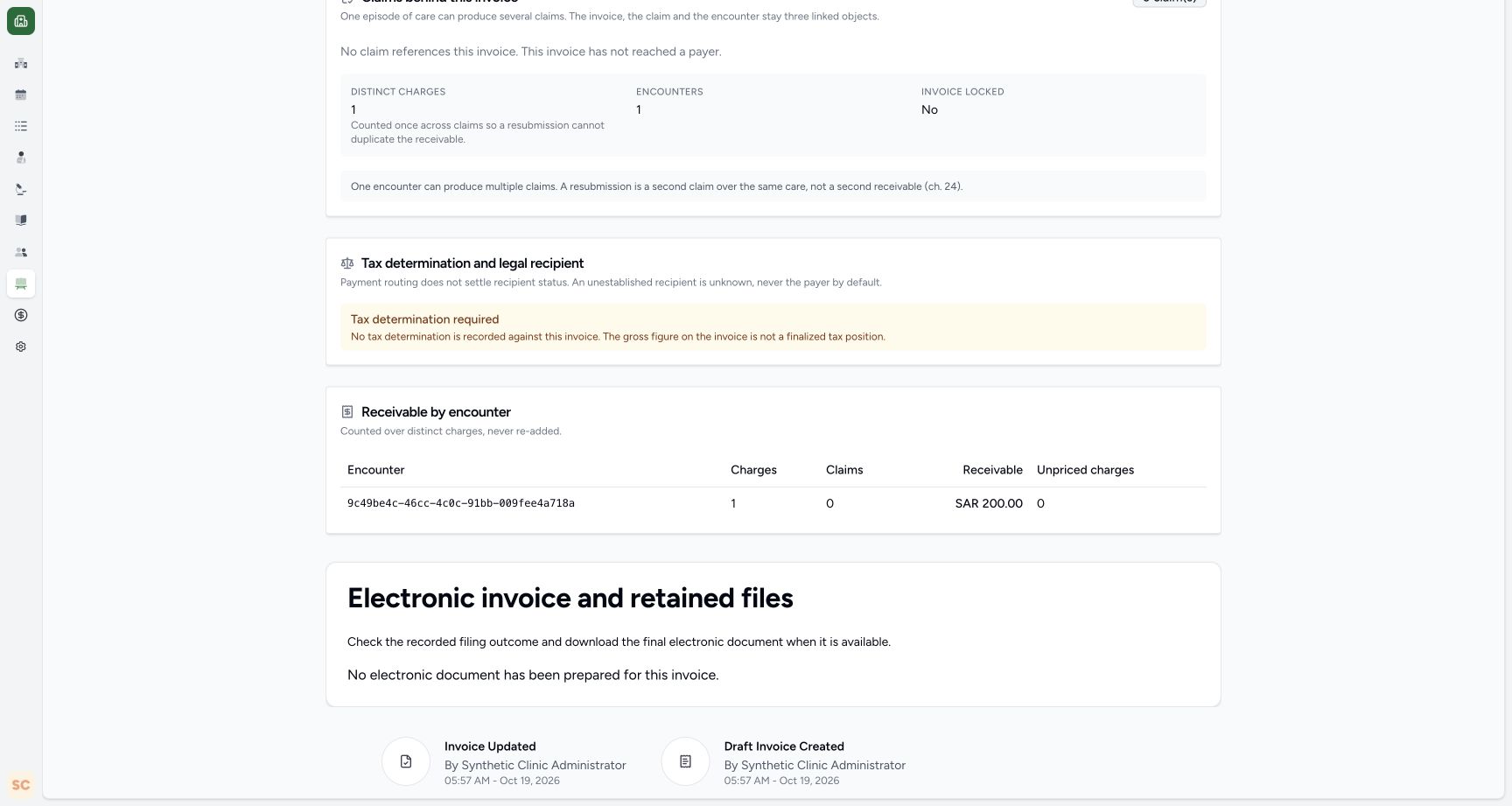Click the Receivable amount SAR 200.00
The image size is (1512, 806).
pyautogui.click(x=989, y=503)
